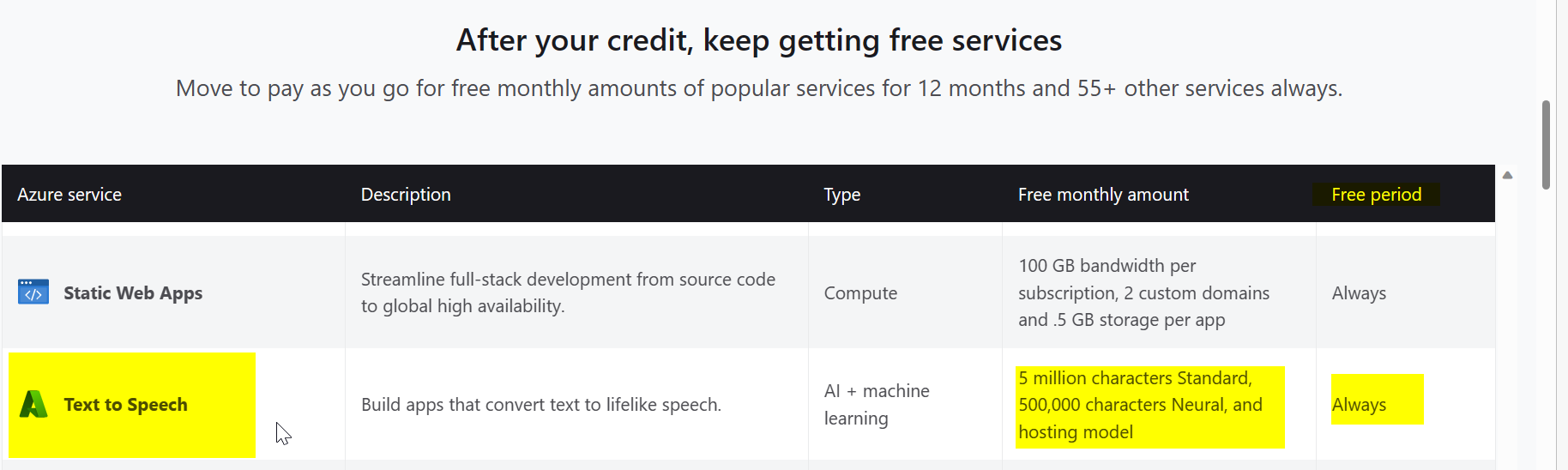
Task: Click the AI + machine learning type cell
Action: pyautogui.click(x=877, y=405)
